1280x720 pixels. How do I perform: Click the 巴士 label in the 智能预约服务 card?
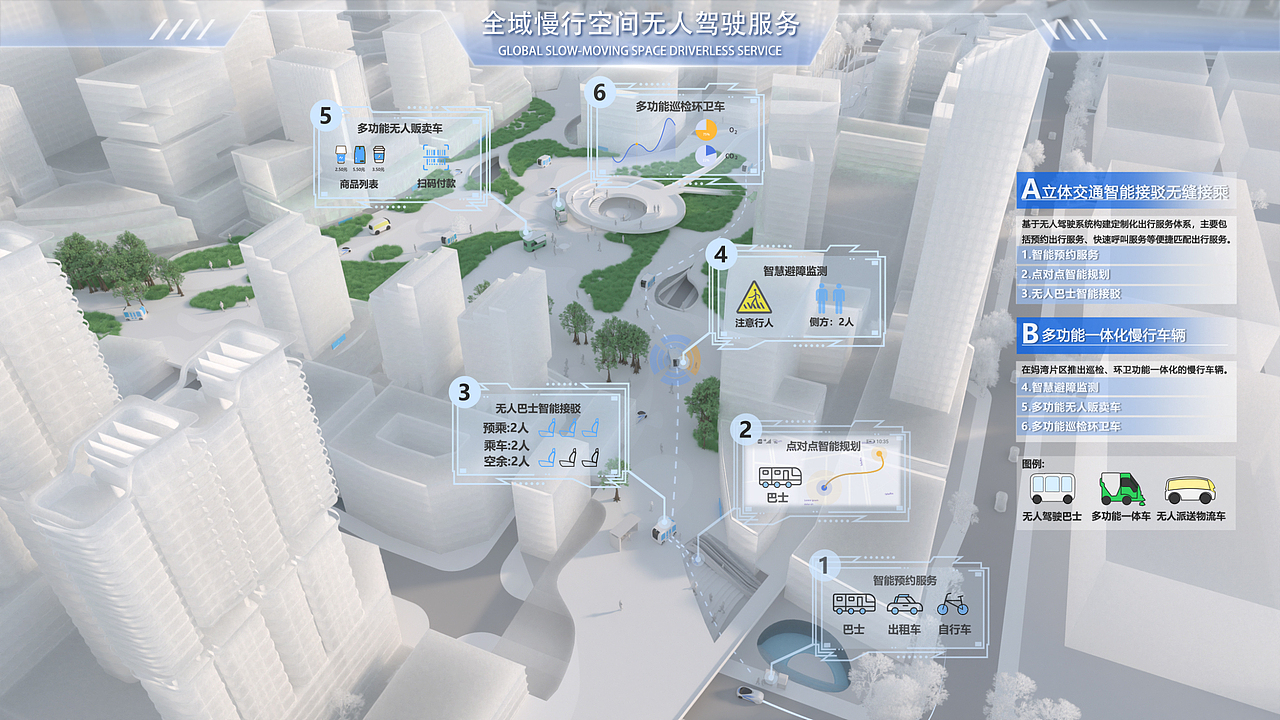coord(853,630)
